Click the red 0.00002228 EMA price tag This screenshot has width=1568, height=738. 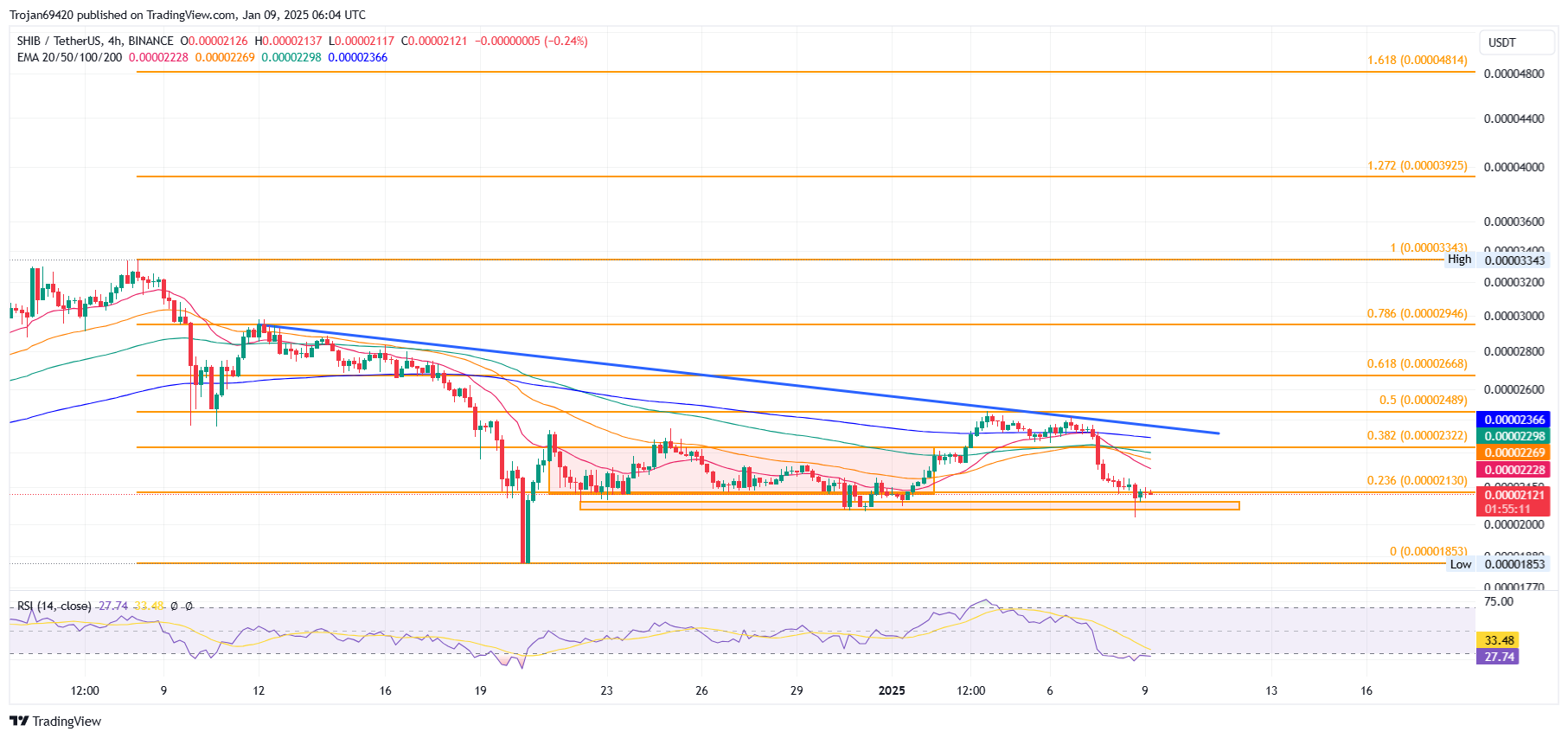pos(1514,470)
